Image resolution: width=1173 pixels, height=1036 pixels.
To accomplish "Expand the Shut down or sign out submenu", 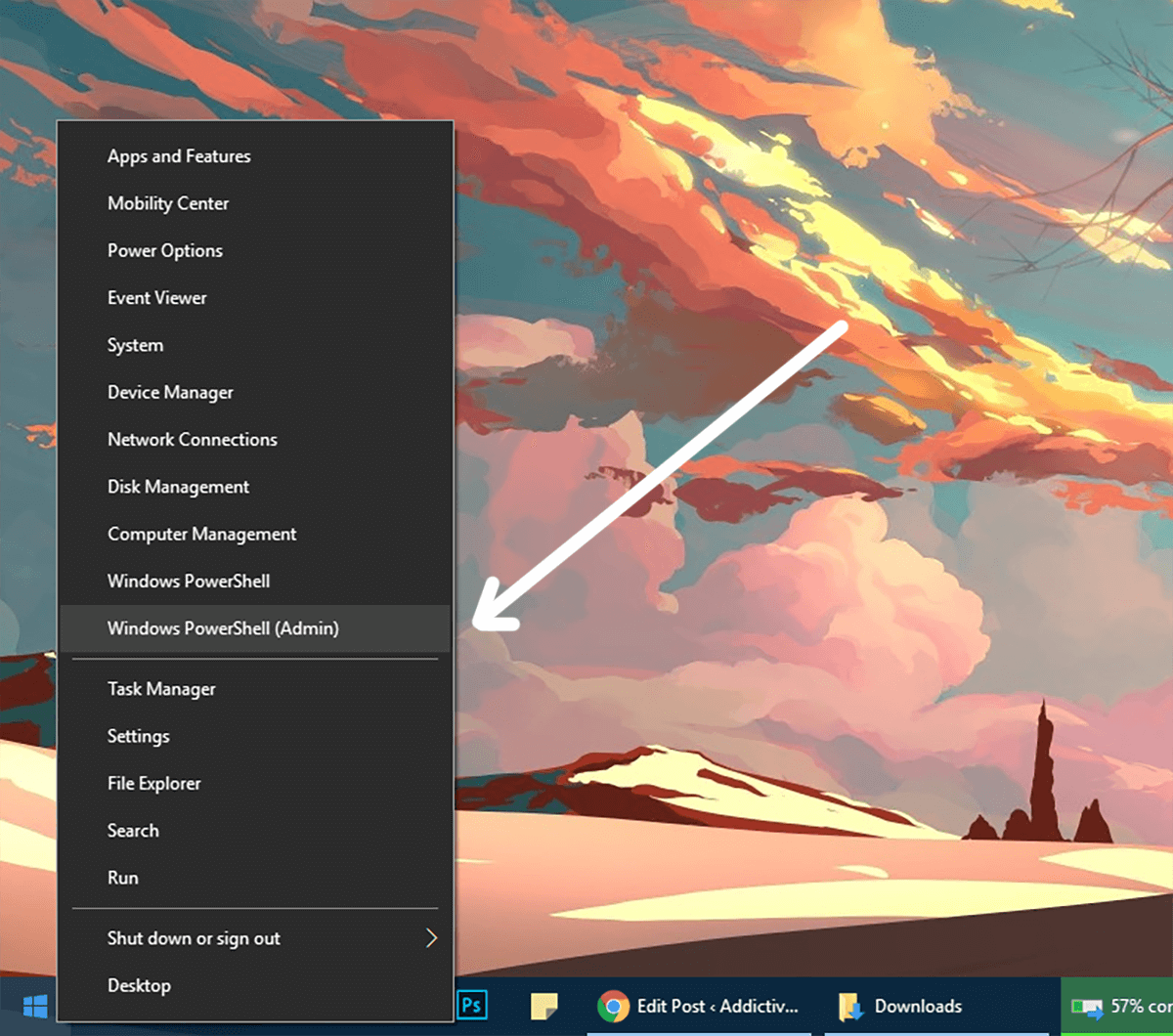I will 256,938.
